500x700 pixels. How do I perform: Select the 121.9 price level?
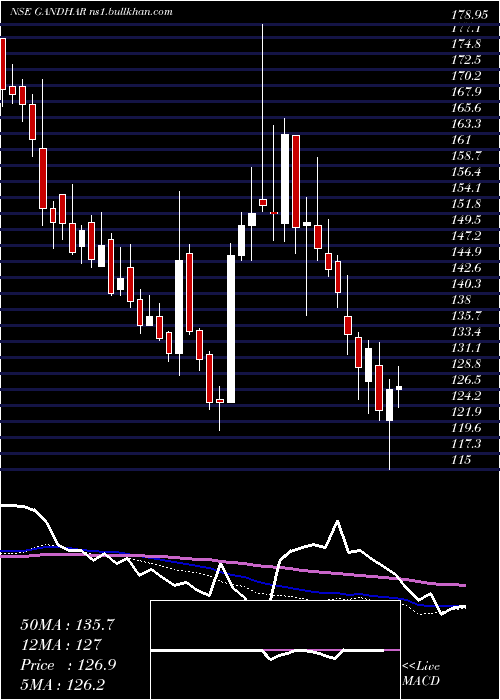[x=467, y=412]
